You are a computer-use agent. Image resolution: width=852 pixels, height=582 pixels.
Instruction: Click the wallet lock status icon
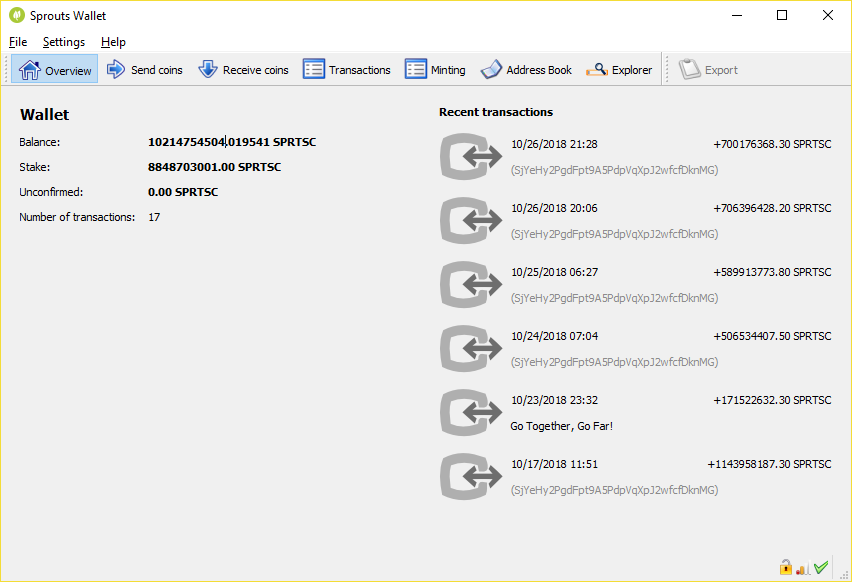coord(785,567)
